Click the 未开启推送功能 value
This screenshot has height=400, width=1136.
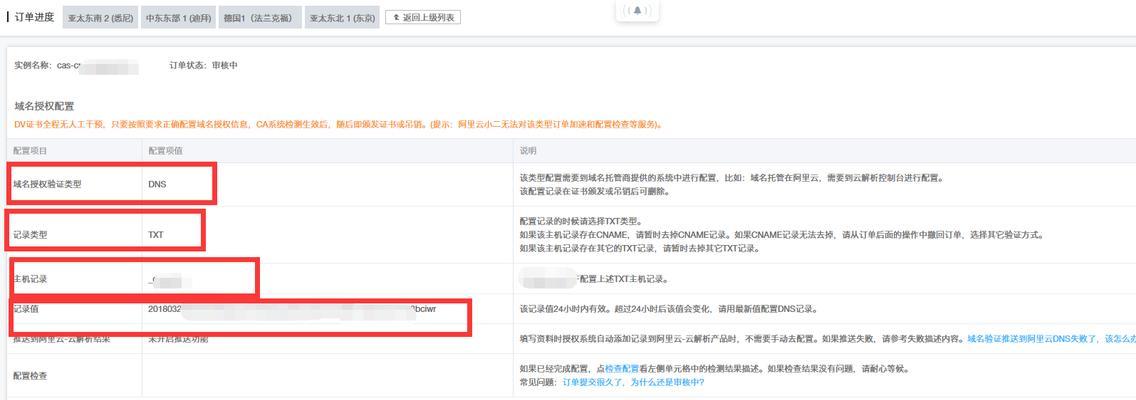coord(178,338)
